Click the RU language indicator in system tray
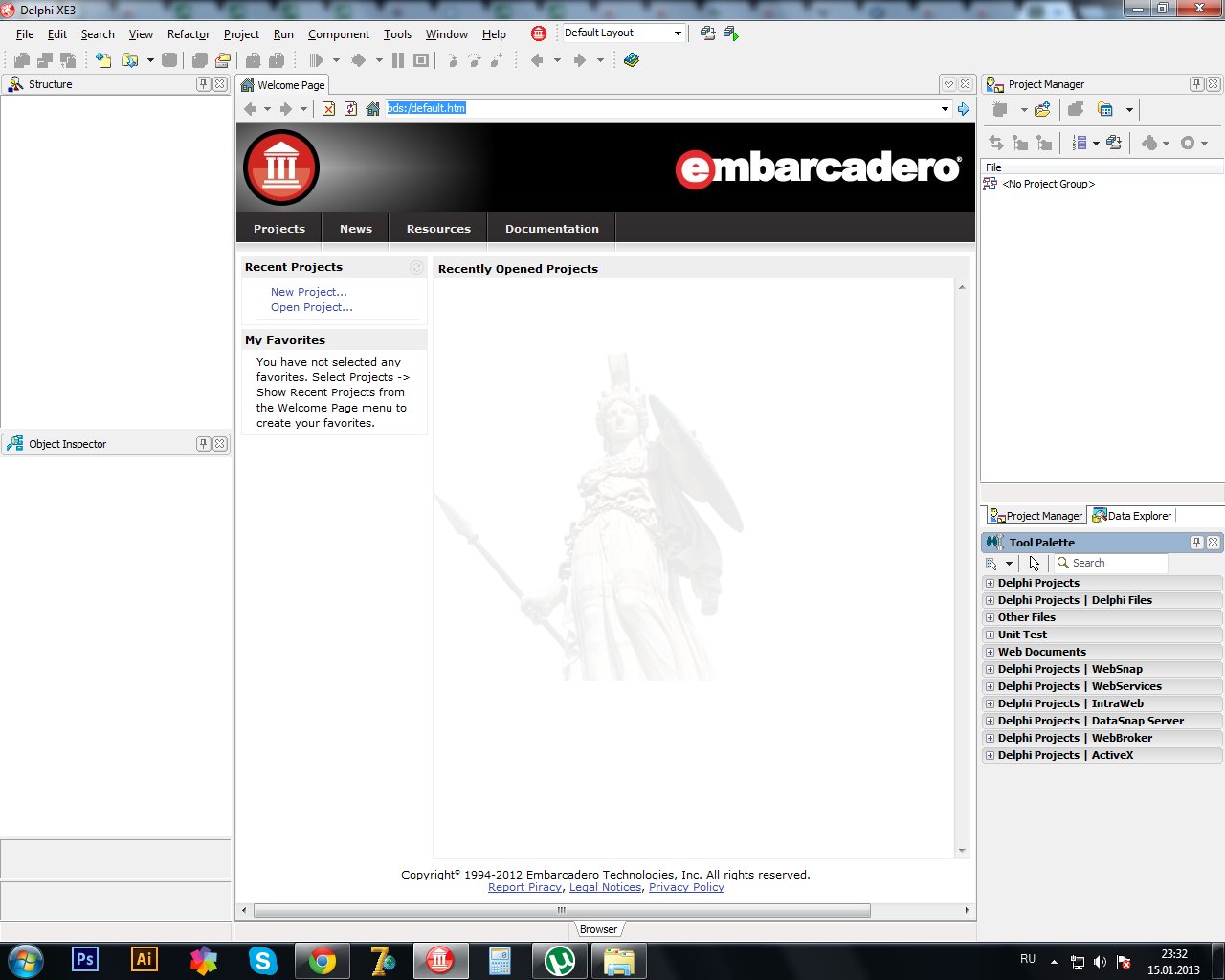This screenshot has height=980, width=1225. pos(1028,959)
